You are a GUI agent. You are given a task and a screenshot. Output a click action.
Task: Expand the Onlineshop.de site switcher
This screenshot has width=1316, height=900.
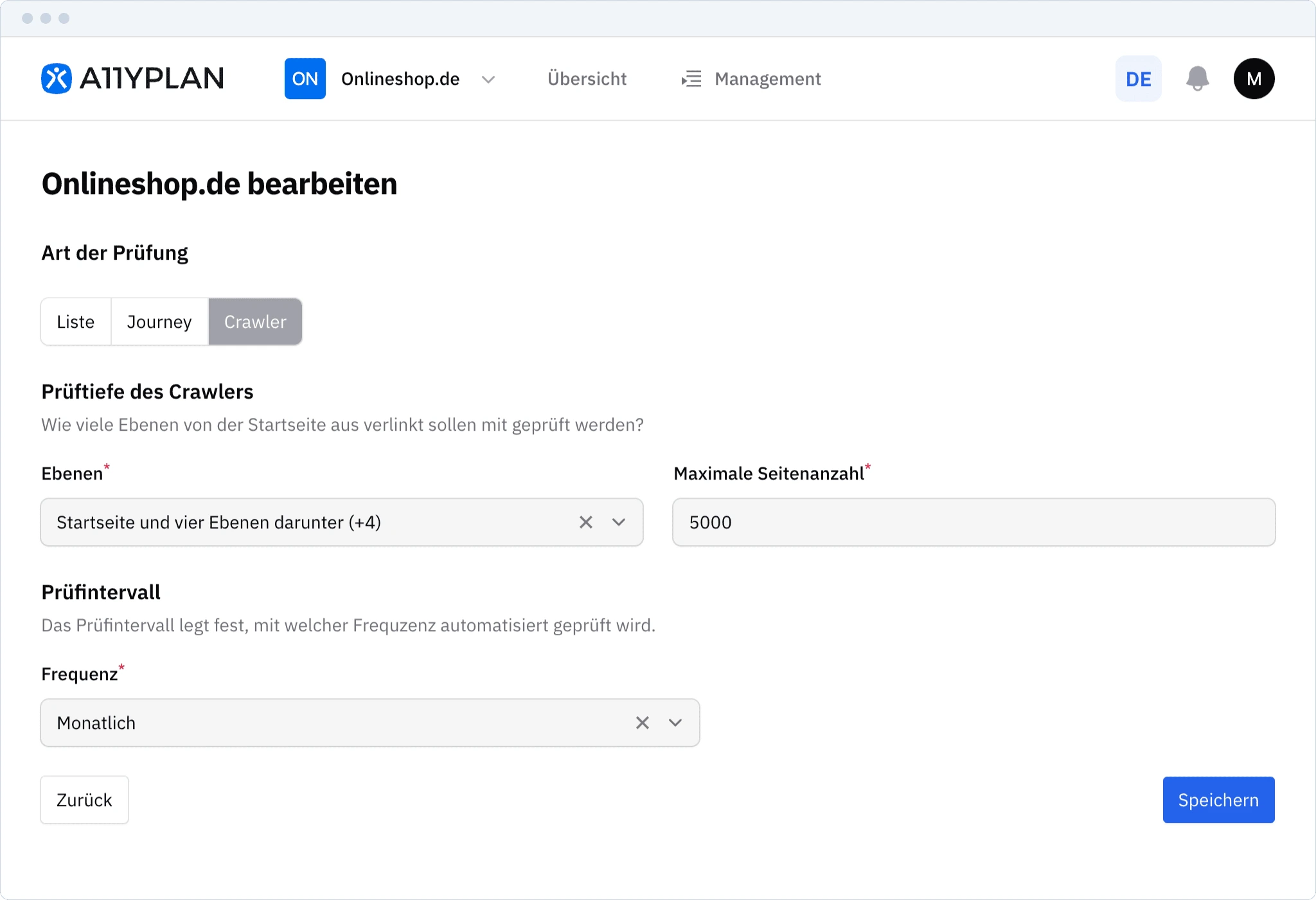point(488,80)
